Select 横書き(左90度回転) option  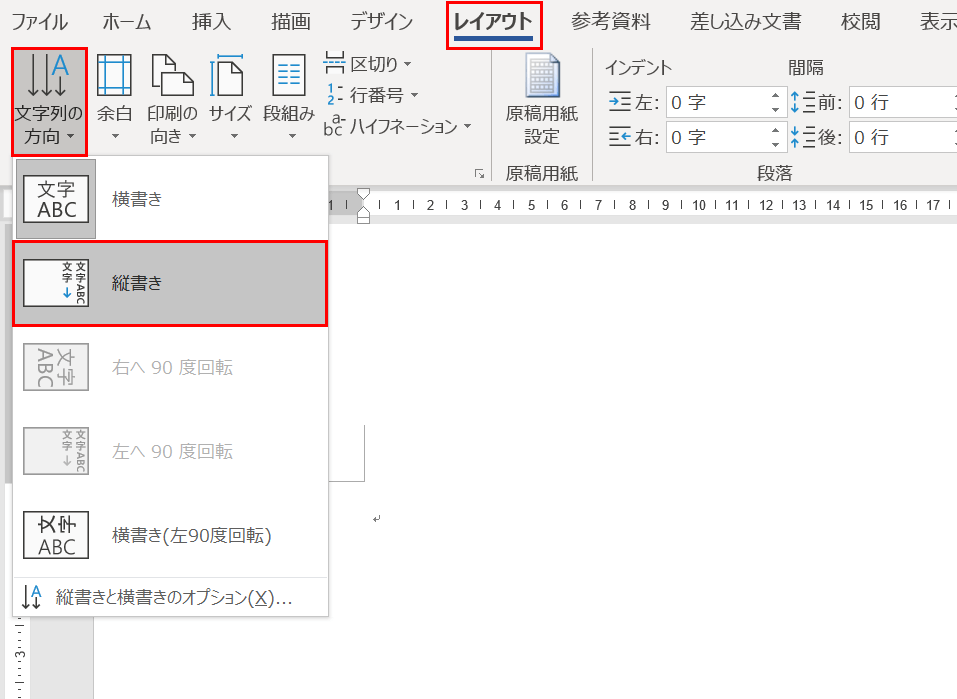click(170, 535)
